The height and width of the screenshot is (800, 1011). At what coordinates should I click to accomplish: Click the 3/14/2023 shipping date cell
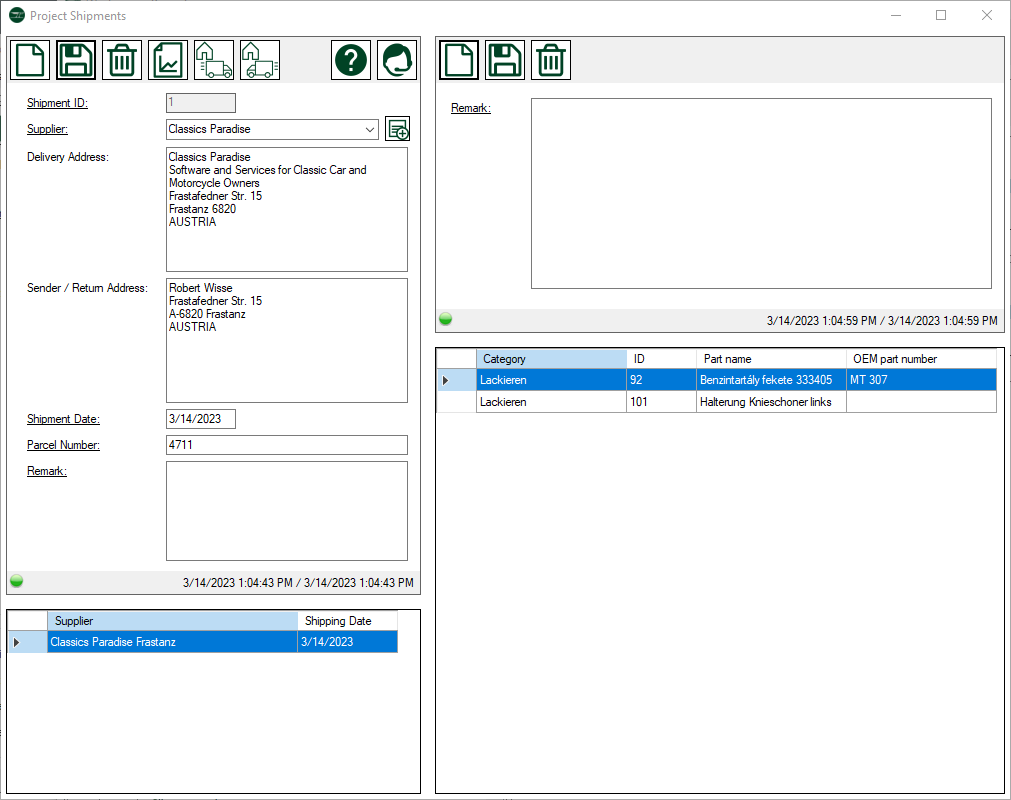click(348, 642)
